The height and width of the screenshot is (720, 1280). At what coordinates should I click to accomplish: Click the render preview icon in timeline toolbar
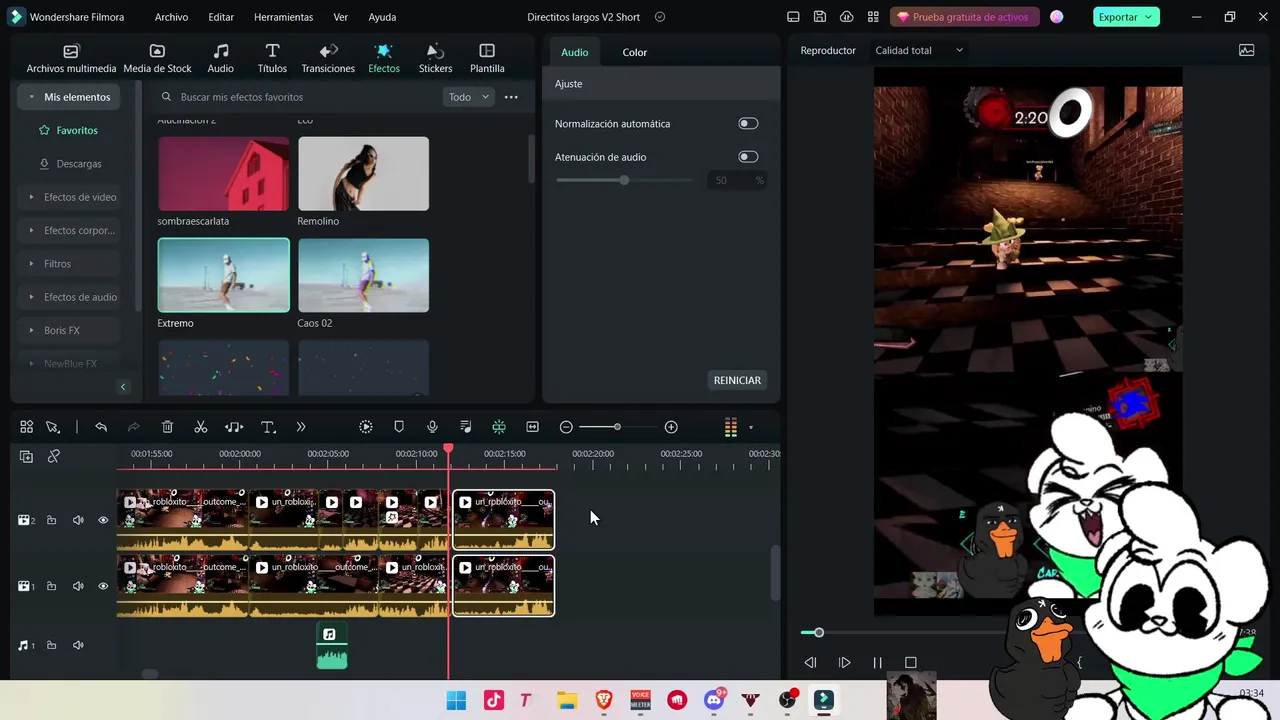[x=366, y=427]
